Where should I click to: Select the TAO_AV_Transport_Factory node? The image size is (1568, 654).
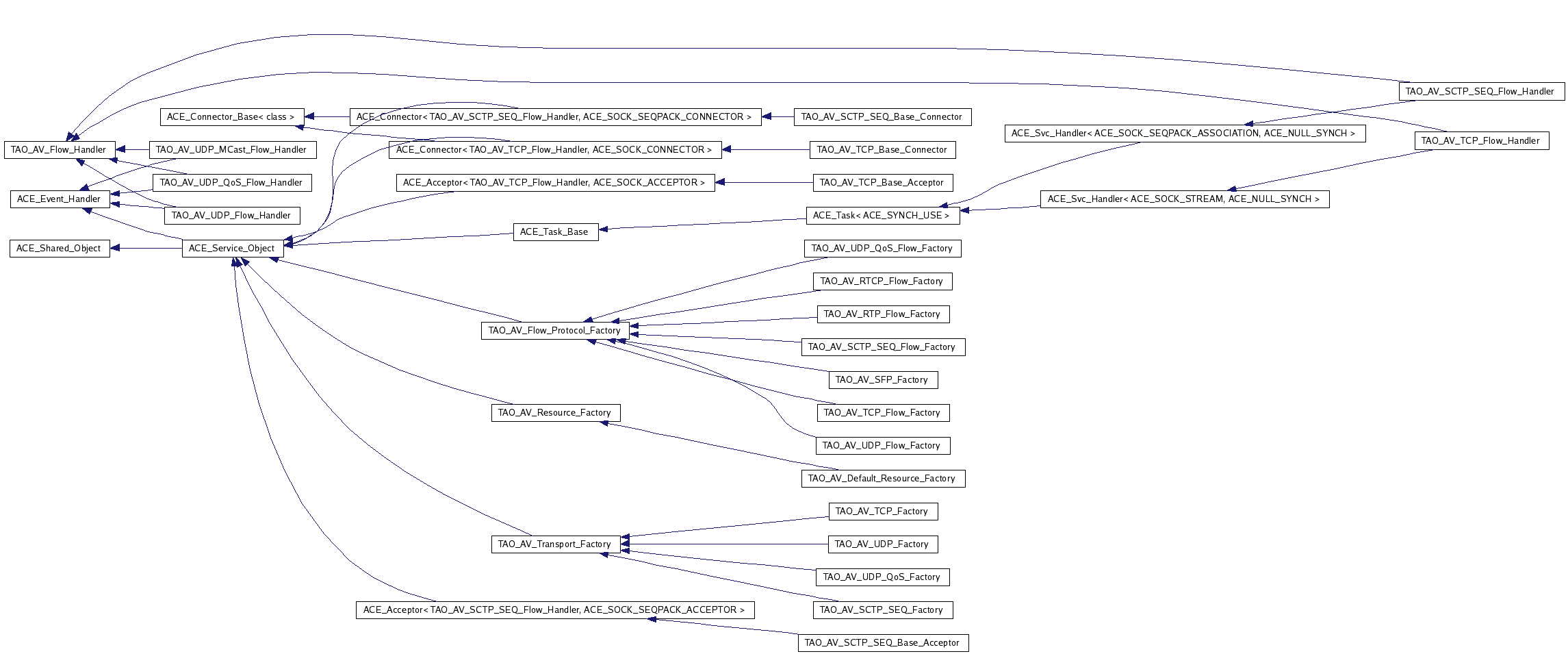tap(554, 544)
